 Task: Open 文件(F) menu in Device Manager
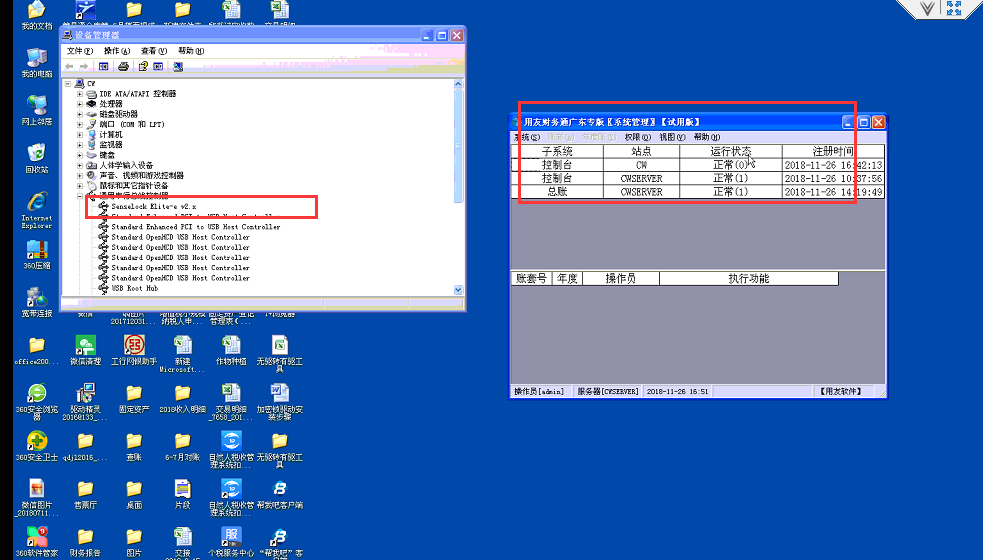coord(80,51)
